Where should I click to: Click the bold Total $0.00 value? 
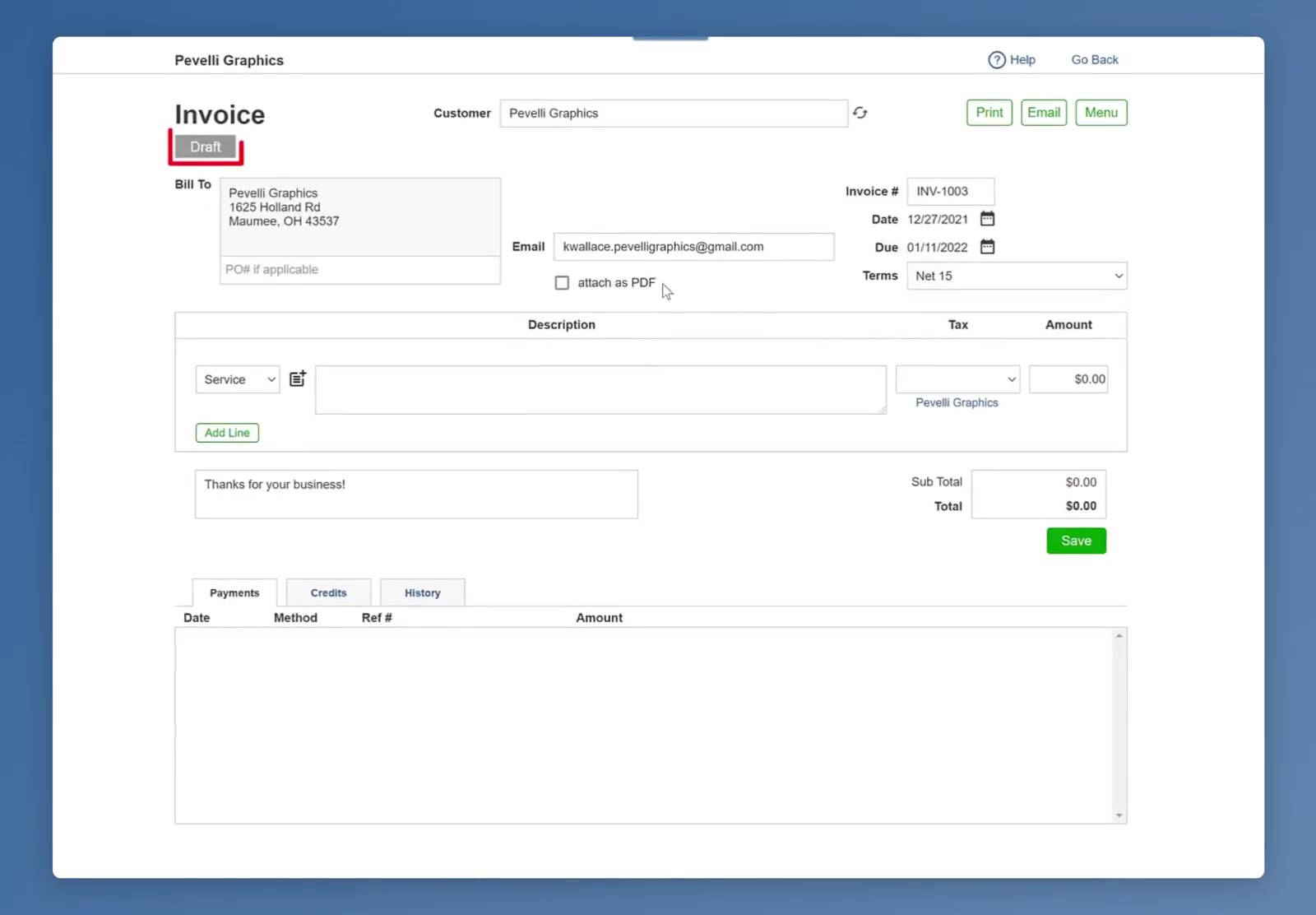click(1081, 506)
